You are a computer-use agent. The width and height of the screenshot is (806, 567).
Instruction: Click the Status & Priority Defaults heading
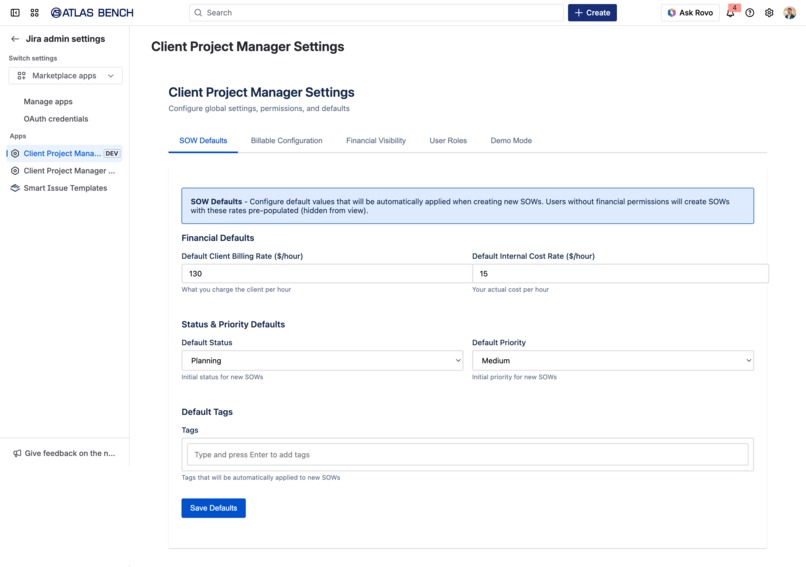pyautogui.click(x=233, y=324)
